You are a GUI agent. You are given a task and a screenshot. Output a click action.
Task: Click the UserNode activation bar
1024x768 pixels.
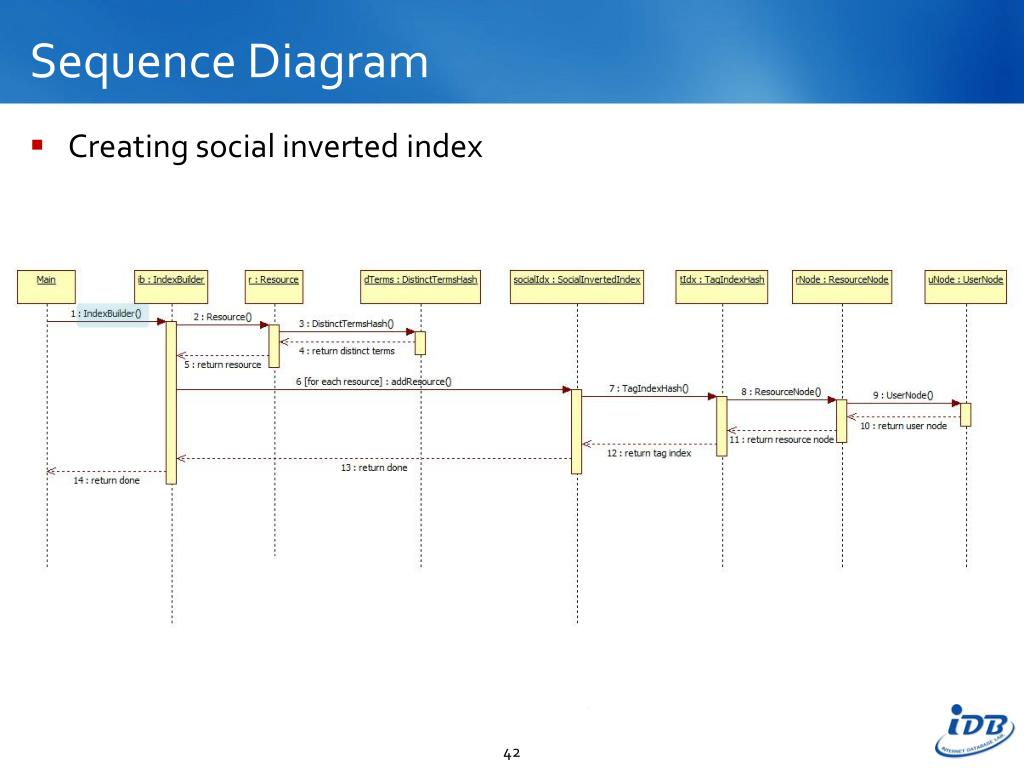click(966, 415)
